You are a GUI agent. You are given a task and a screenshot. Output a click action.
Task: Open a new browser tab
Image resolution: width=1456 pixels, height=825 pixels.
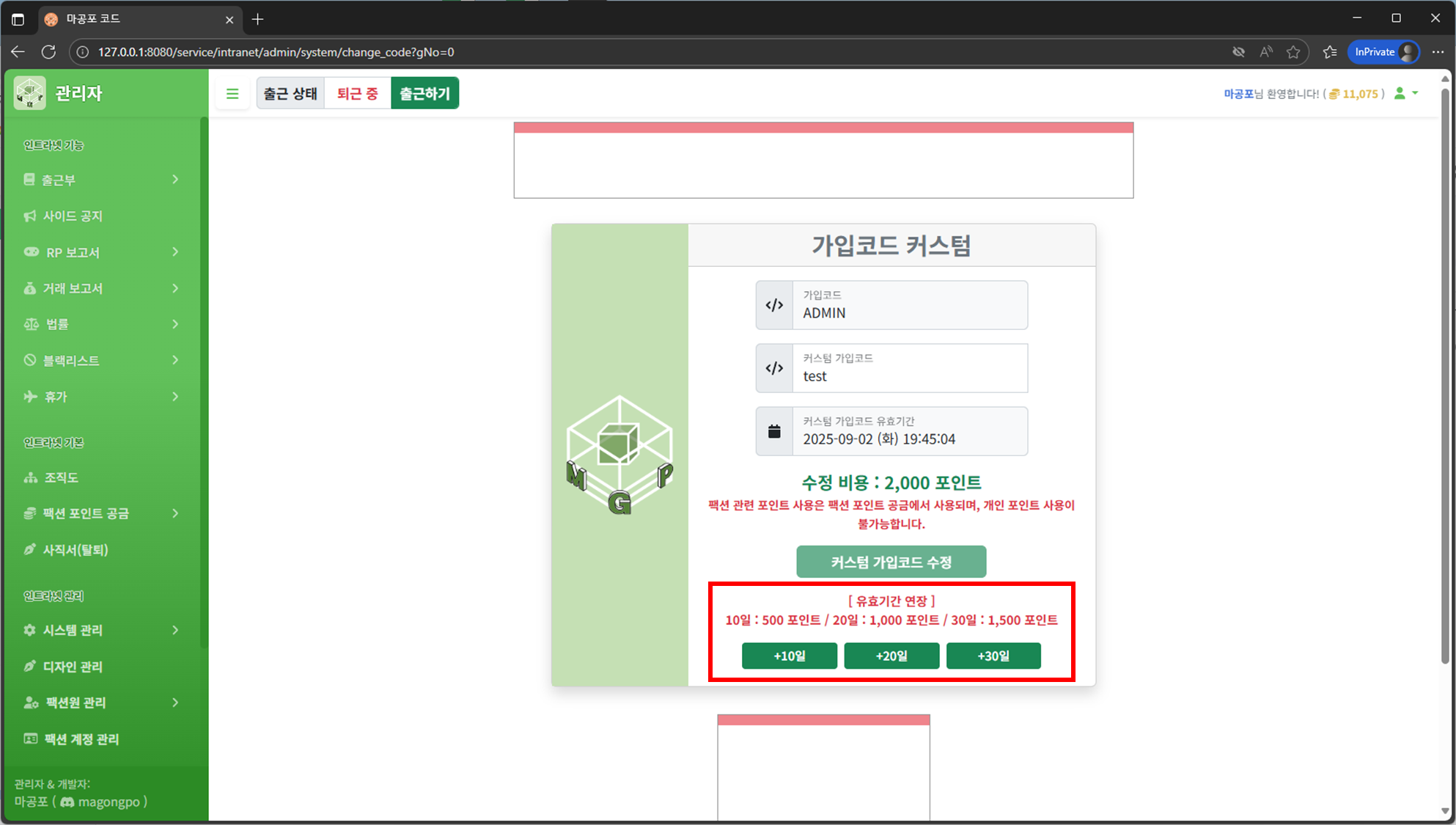click(x=257, y=19)
